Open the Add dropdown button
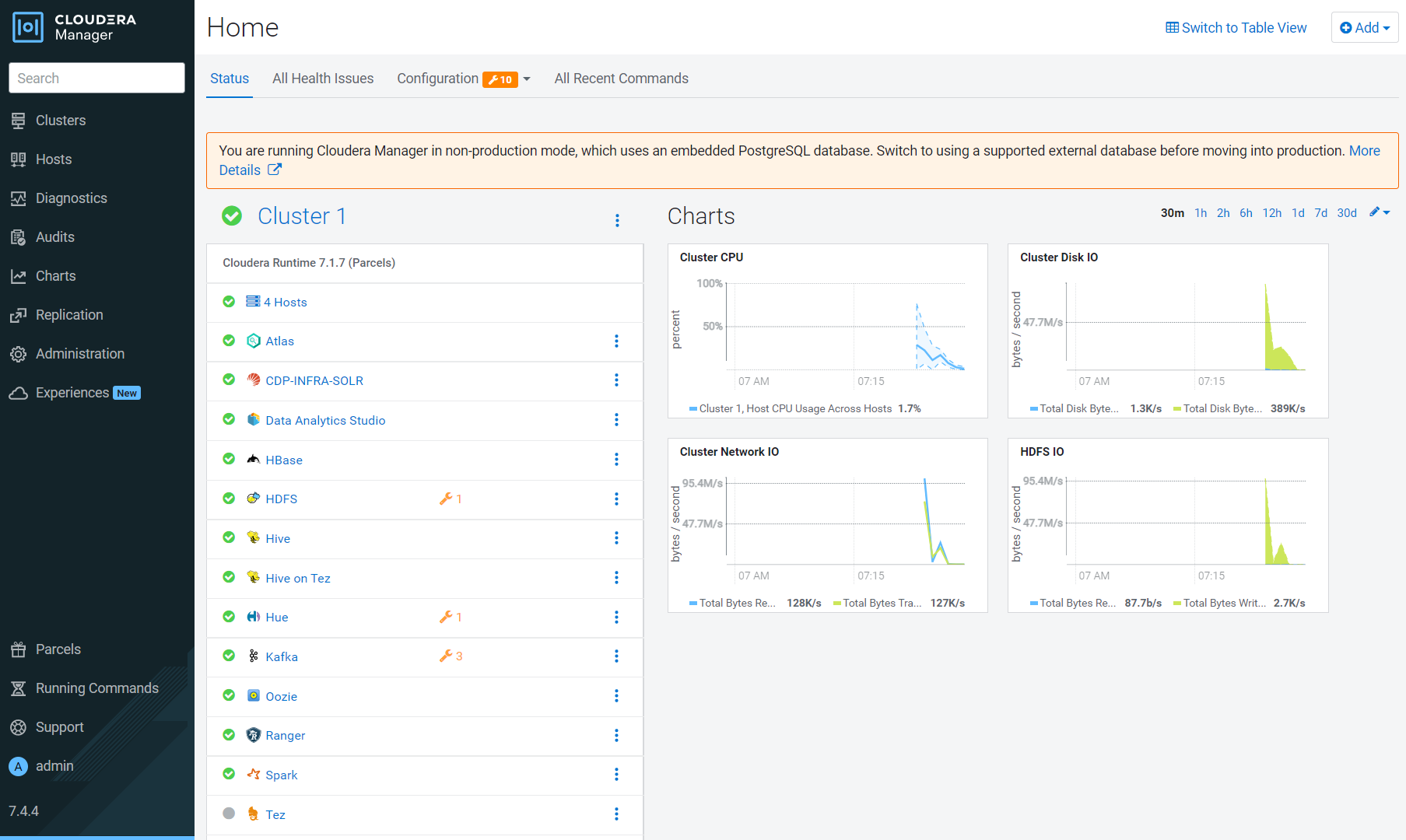1406x840 pixels. (1365, 27)
